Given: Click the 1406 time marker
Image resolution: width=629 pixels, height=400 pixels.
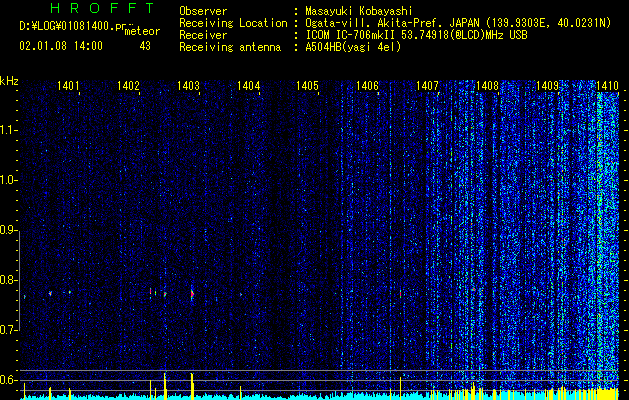Looking at the screenshot, I should pyautogui.click(x=367, y=85).
